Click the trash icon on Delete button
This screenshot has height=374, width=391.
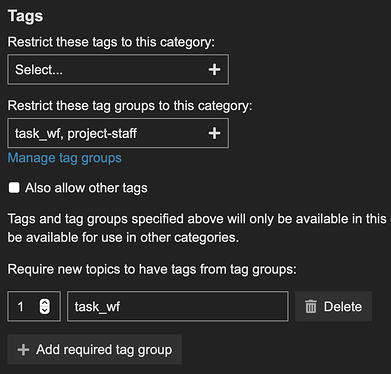click(311, 307)
